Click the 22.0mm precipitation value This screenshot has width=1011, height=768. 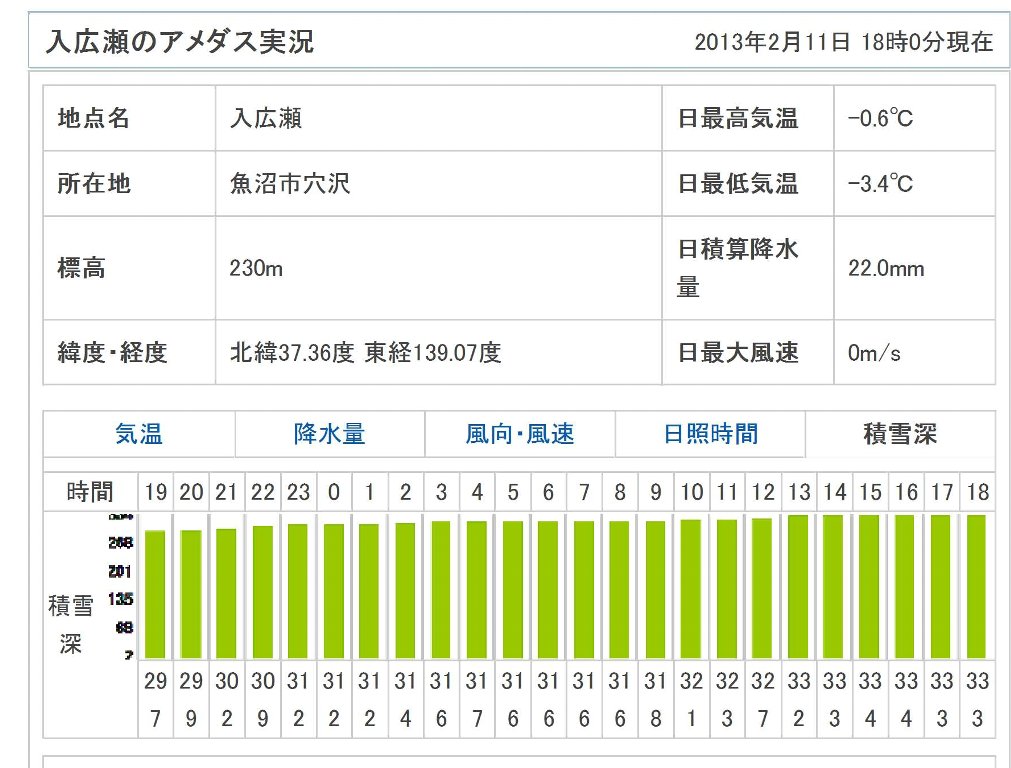coord(886,269)
